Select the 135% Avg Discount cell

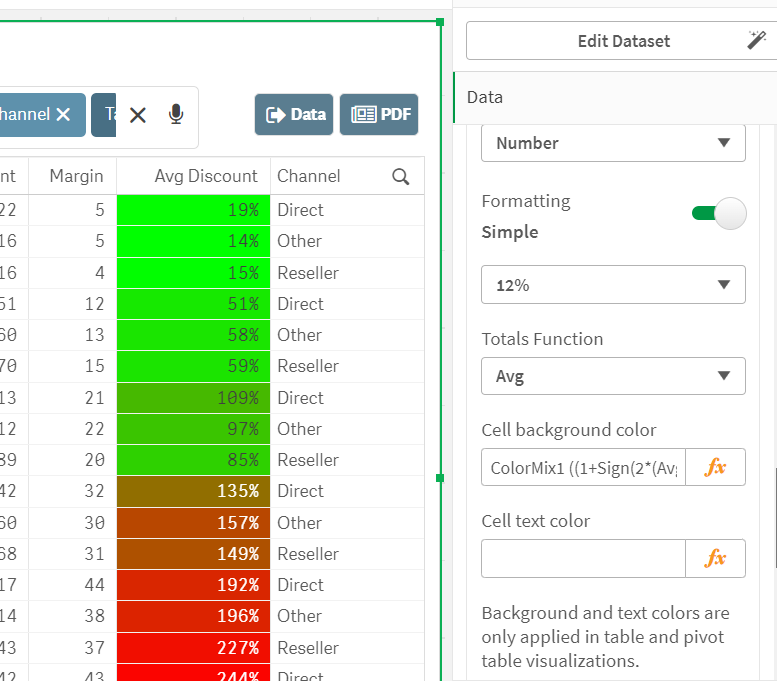tap(193, 491)
